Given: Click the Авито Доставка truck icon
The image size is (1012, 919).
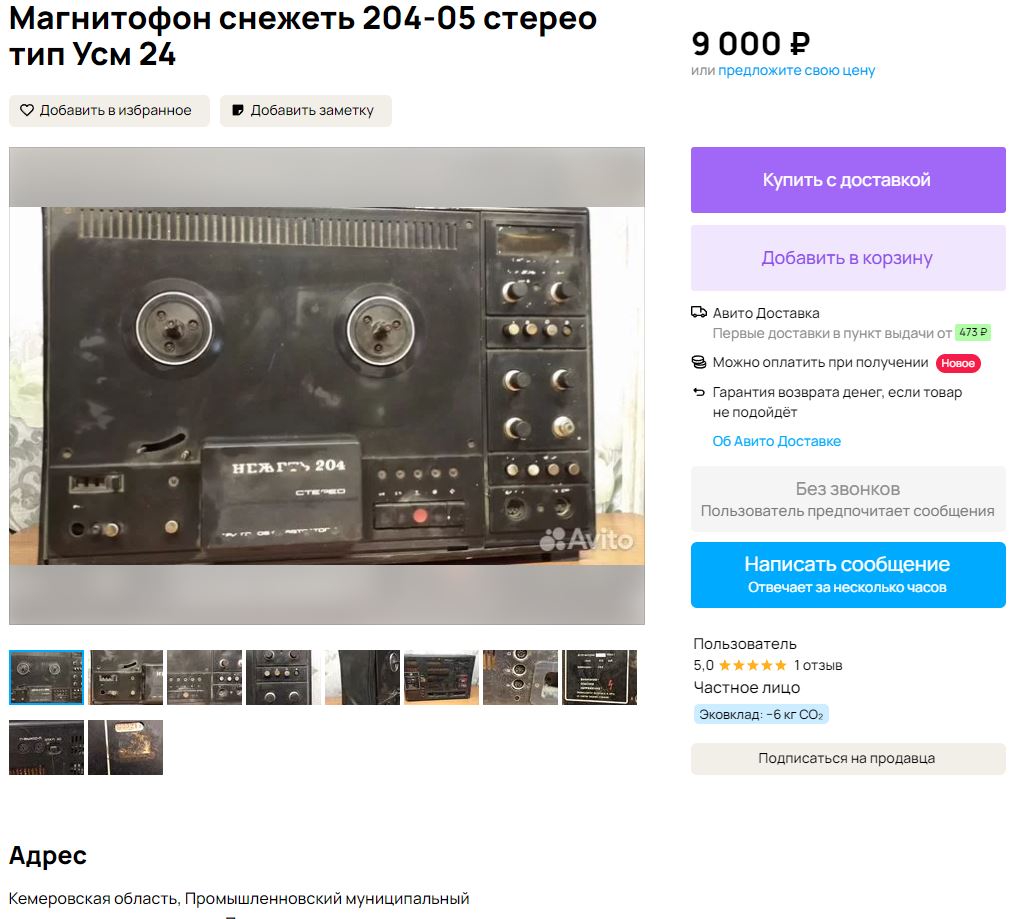Looking at the screenshot, I should tap(698, 312).
